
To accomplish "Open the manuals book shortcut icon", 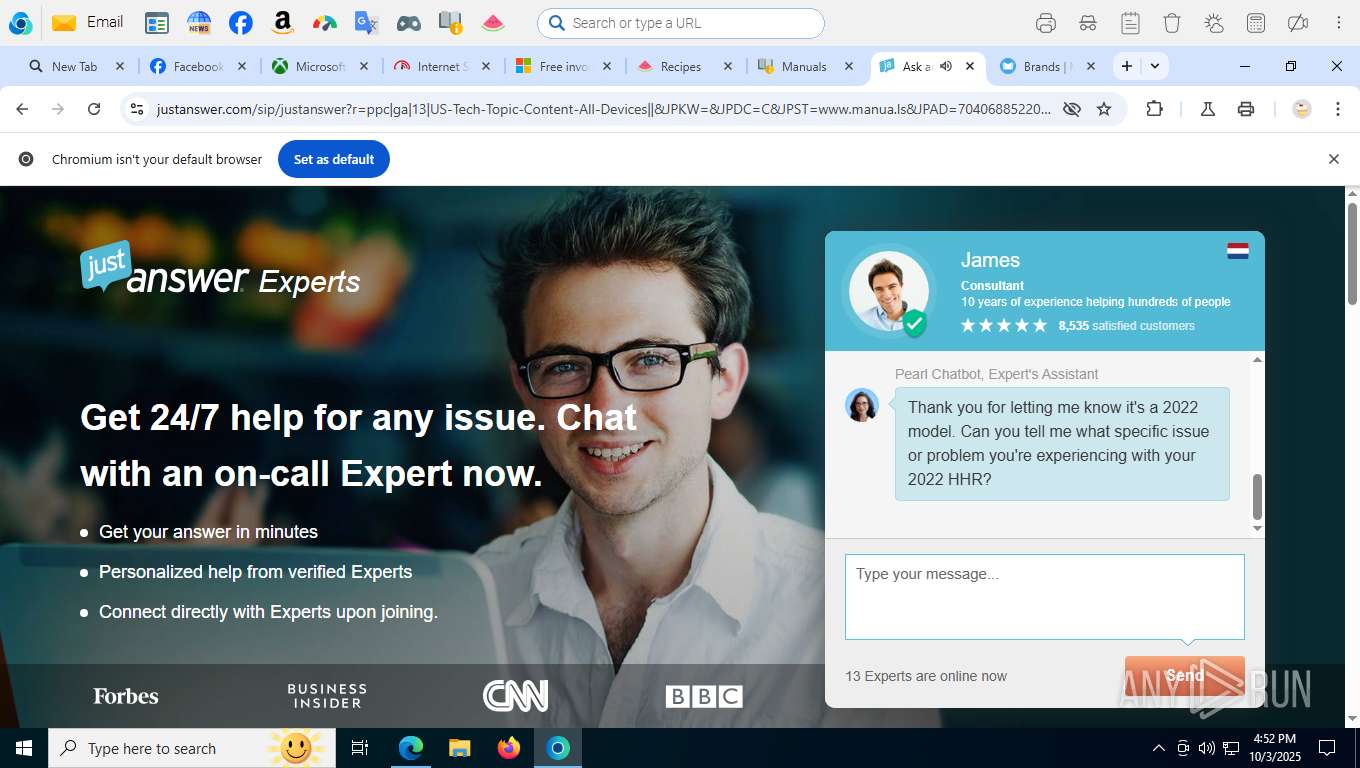I will tap(450, 23).
